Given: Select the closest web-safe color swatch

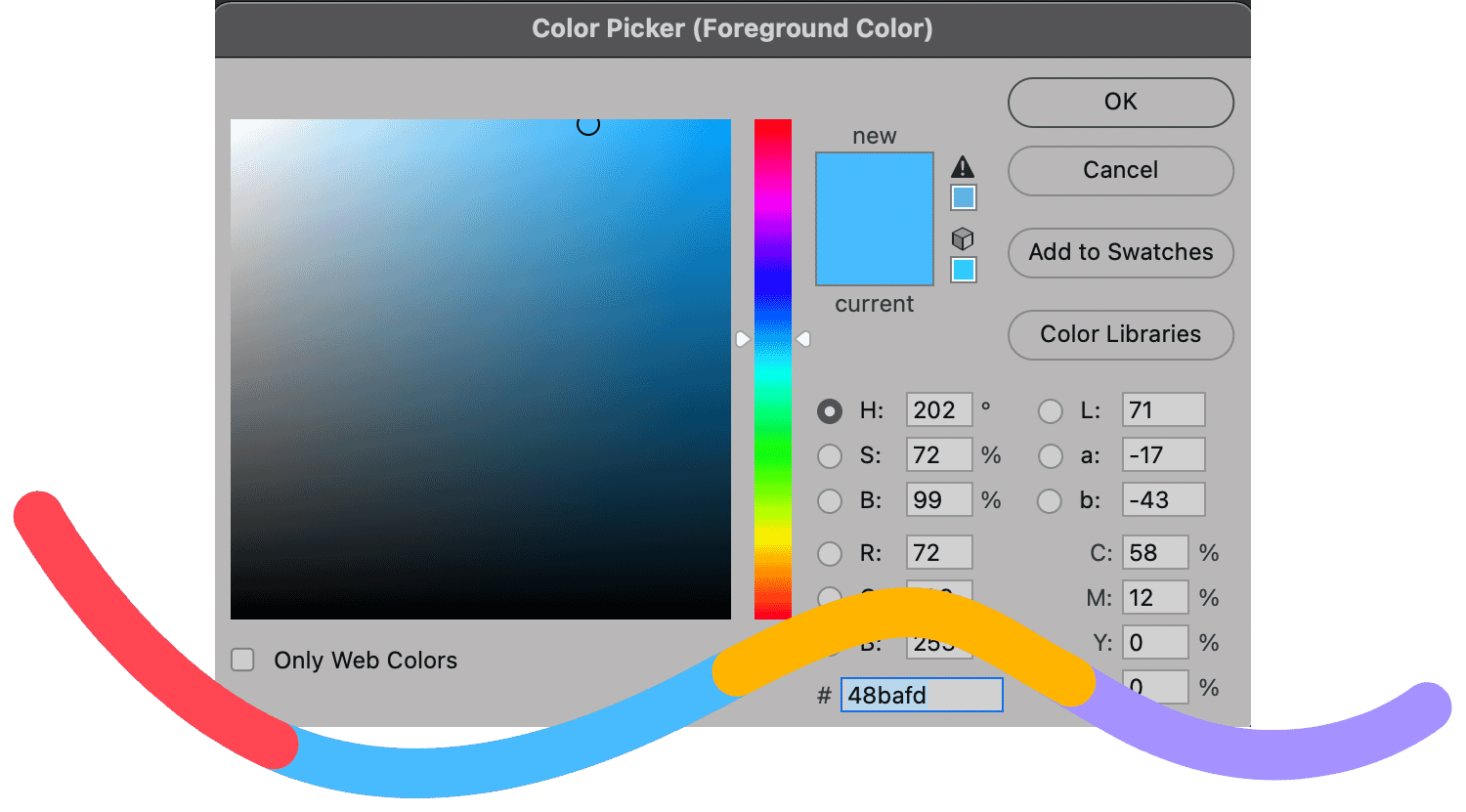Looking at the screenshot, I should tap(964, 270).
